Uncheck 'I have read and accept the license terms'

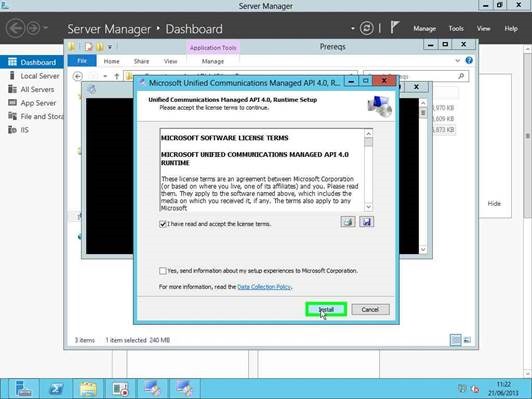tap(163, 224)
